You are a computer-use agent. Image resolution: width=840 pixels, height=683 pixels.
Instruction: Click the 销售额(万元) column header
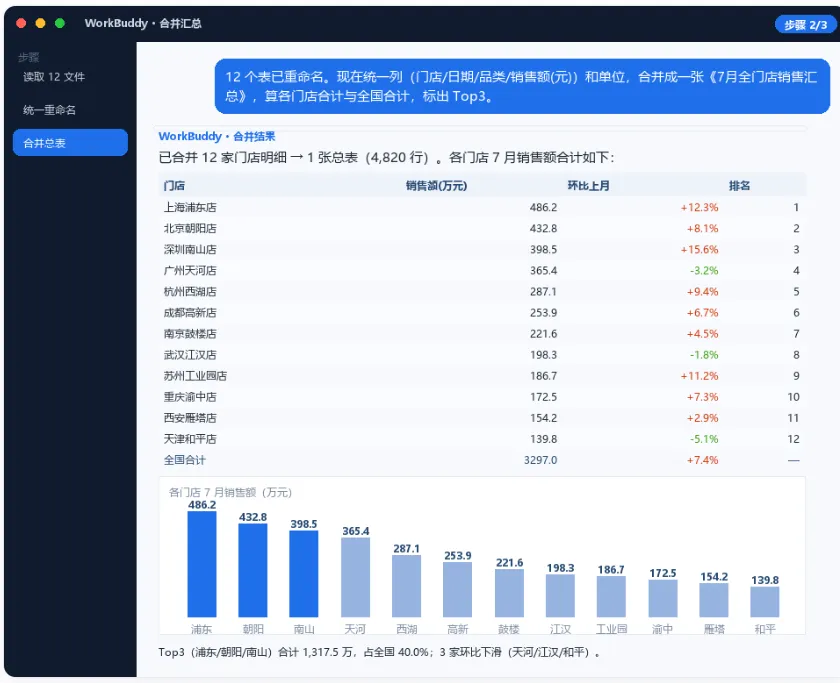pyautogui.click(x=436, y=186)
